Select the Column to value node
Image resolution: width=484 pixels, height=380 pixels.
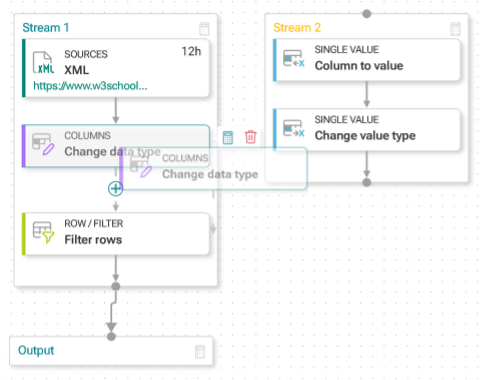tap(367, 60)
